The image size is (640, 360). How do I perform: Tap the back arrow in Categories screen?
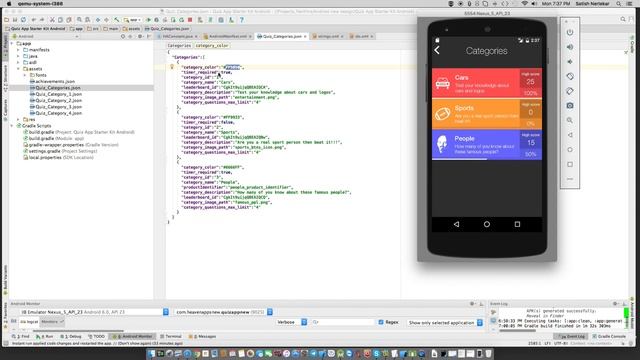tap(437, 50)
